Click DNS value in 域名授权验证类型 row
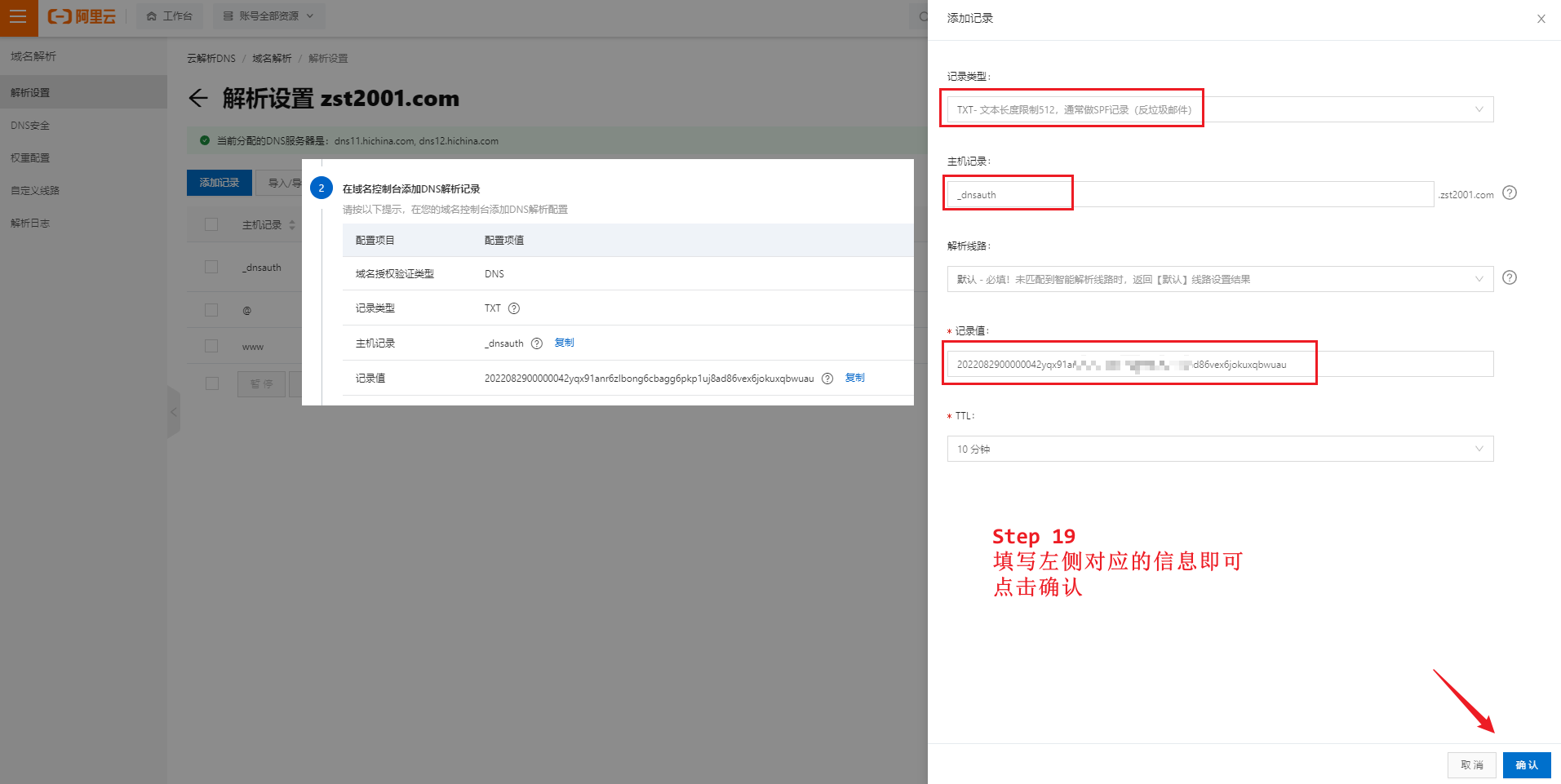 point(494,274)
